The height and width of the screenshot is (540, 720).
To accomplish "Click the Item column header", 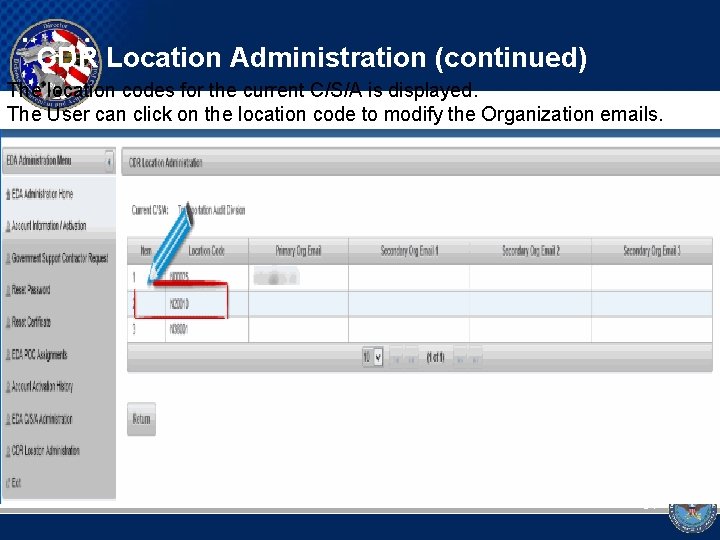I will pos(146,251).
